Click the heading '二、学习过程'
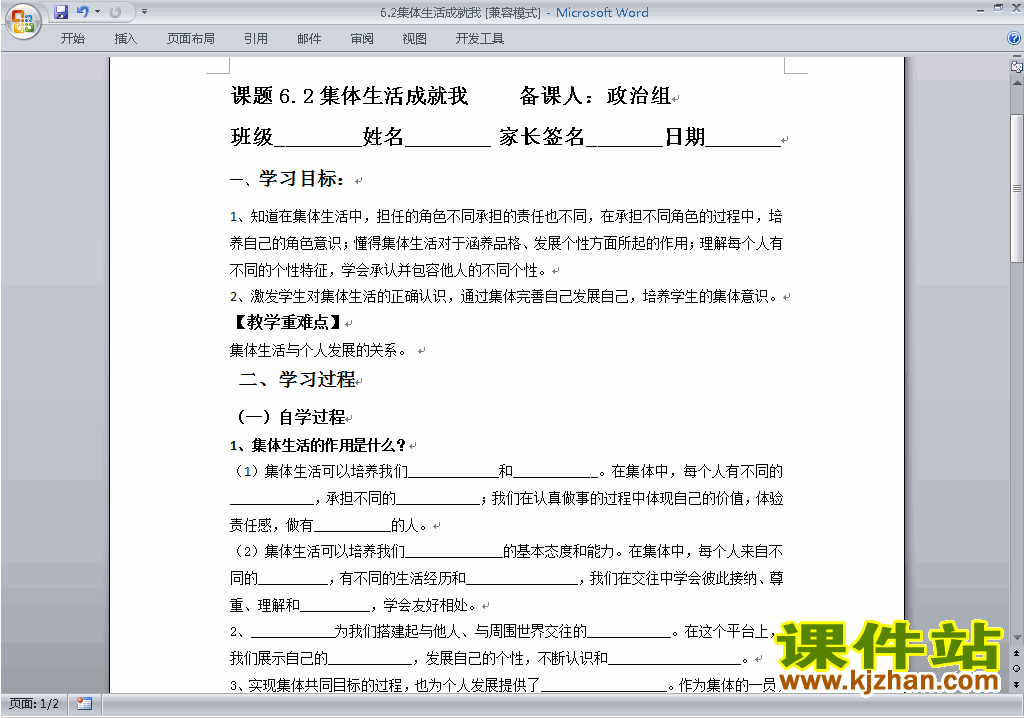Viewport: 1024px width, 718px height. [x=297, y=379]
